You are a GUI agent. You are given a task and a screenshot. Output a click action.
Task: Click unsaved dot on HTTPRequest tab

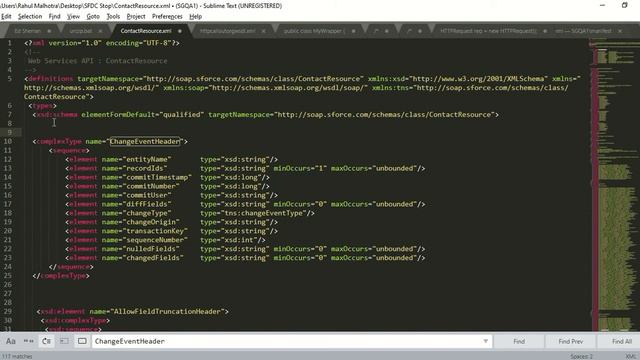544,31
